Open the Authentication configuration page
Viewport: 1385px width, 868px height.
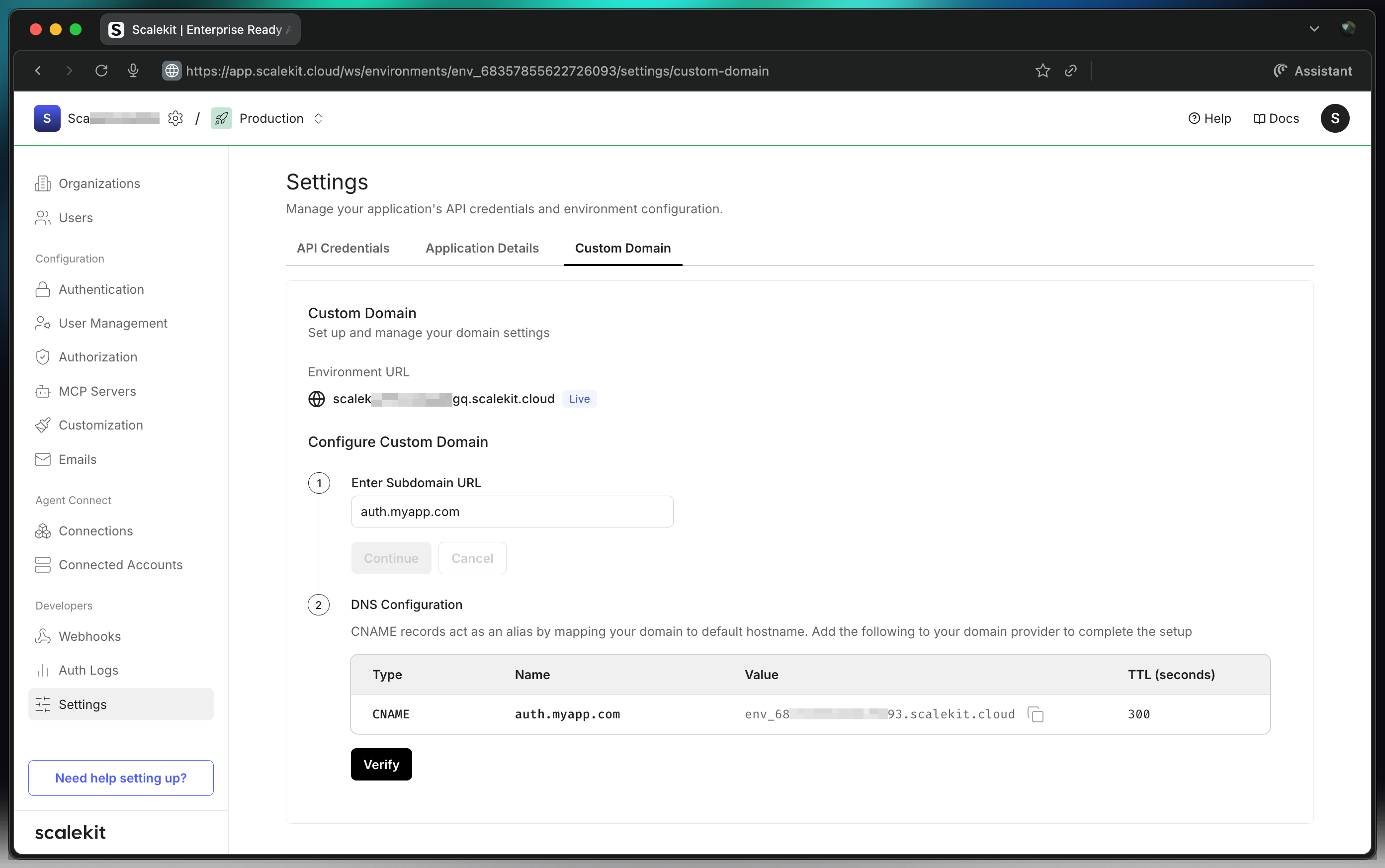point(101,289)
